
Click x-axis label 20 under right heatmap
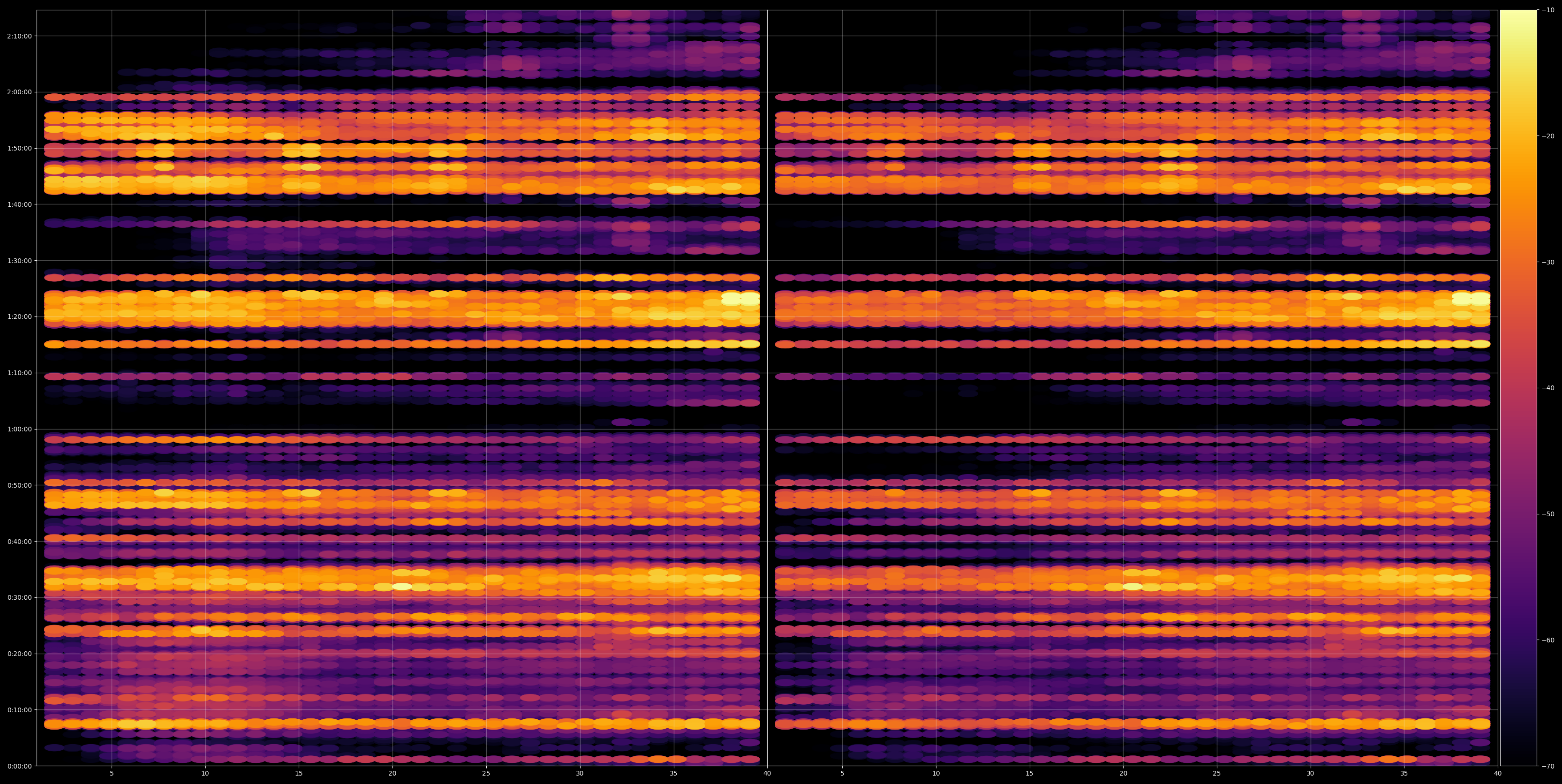[1123, 774]
